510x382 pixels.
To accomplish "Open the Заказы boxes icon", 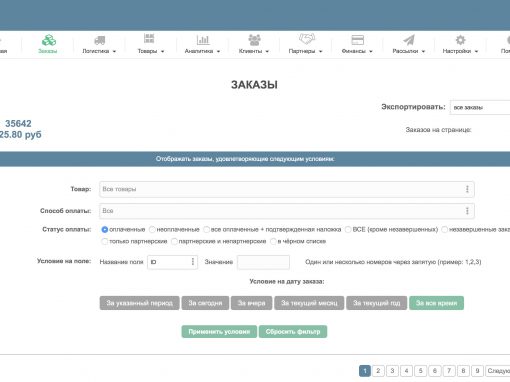I will 49,40.
